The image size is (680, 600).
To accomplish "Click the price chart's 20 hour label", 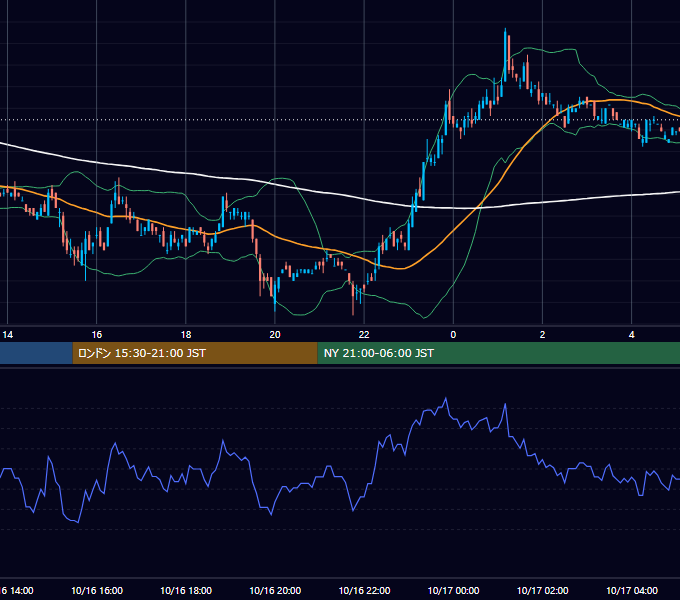I will 275,334.
